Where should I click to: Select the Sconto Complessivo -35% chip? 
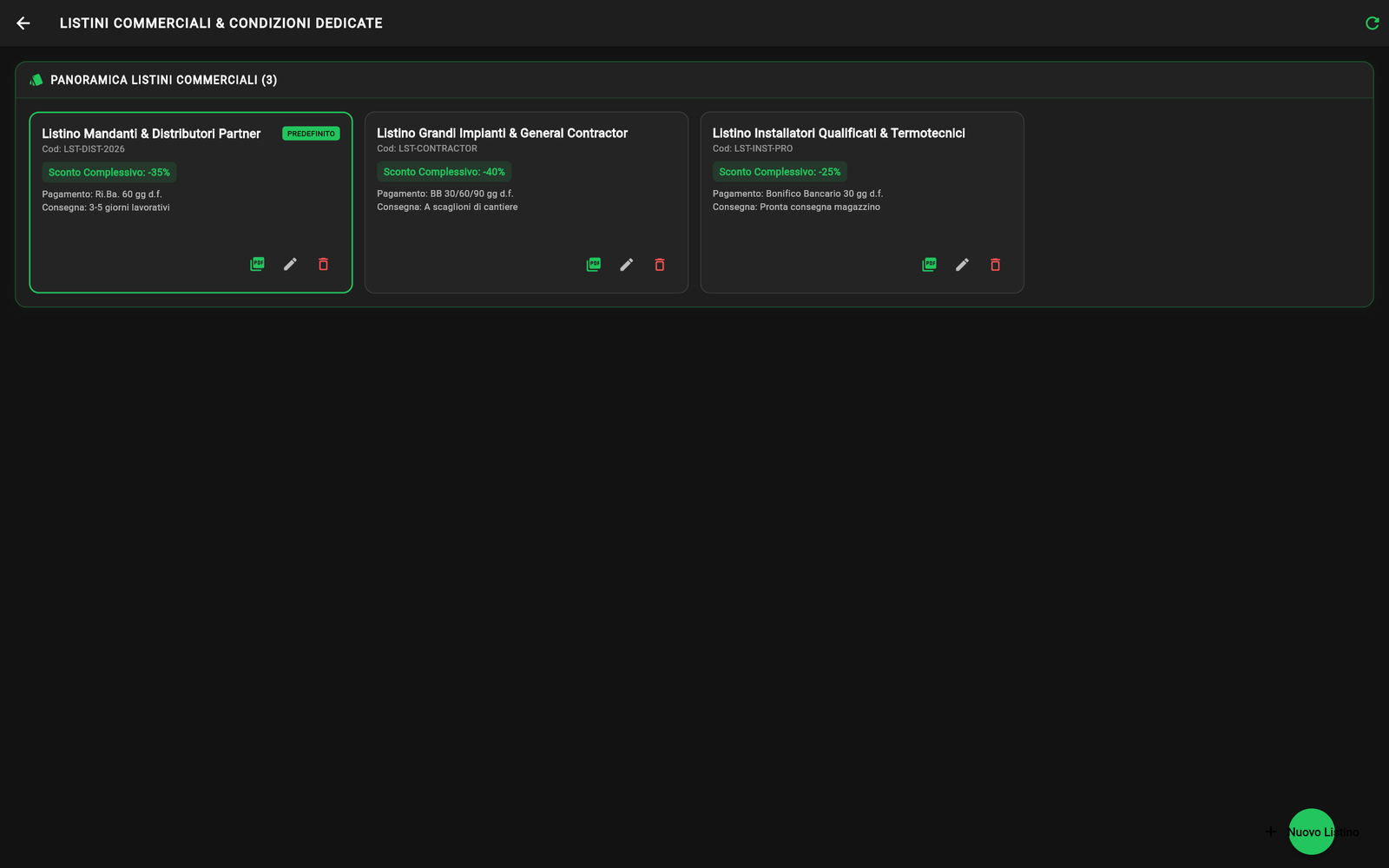click(x=109, y=173)
